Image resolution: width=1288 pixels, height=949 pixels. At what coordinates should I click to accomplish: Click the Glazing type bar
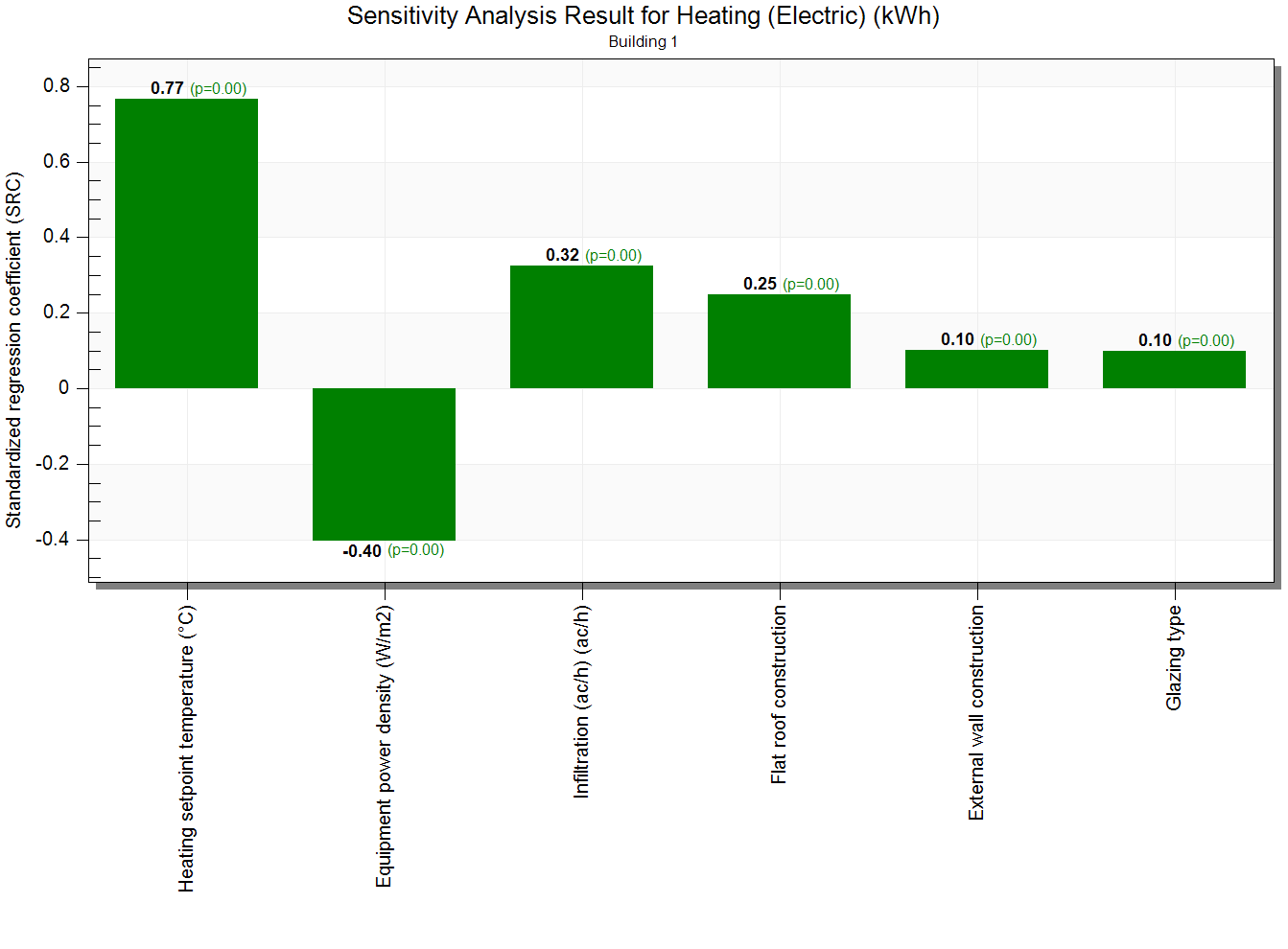1174,369
